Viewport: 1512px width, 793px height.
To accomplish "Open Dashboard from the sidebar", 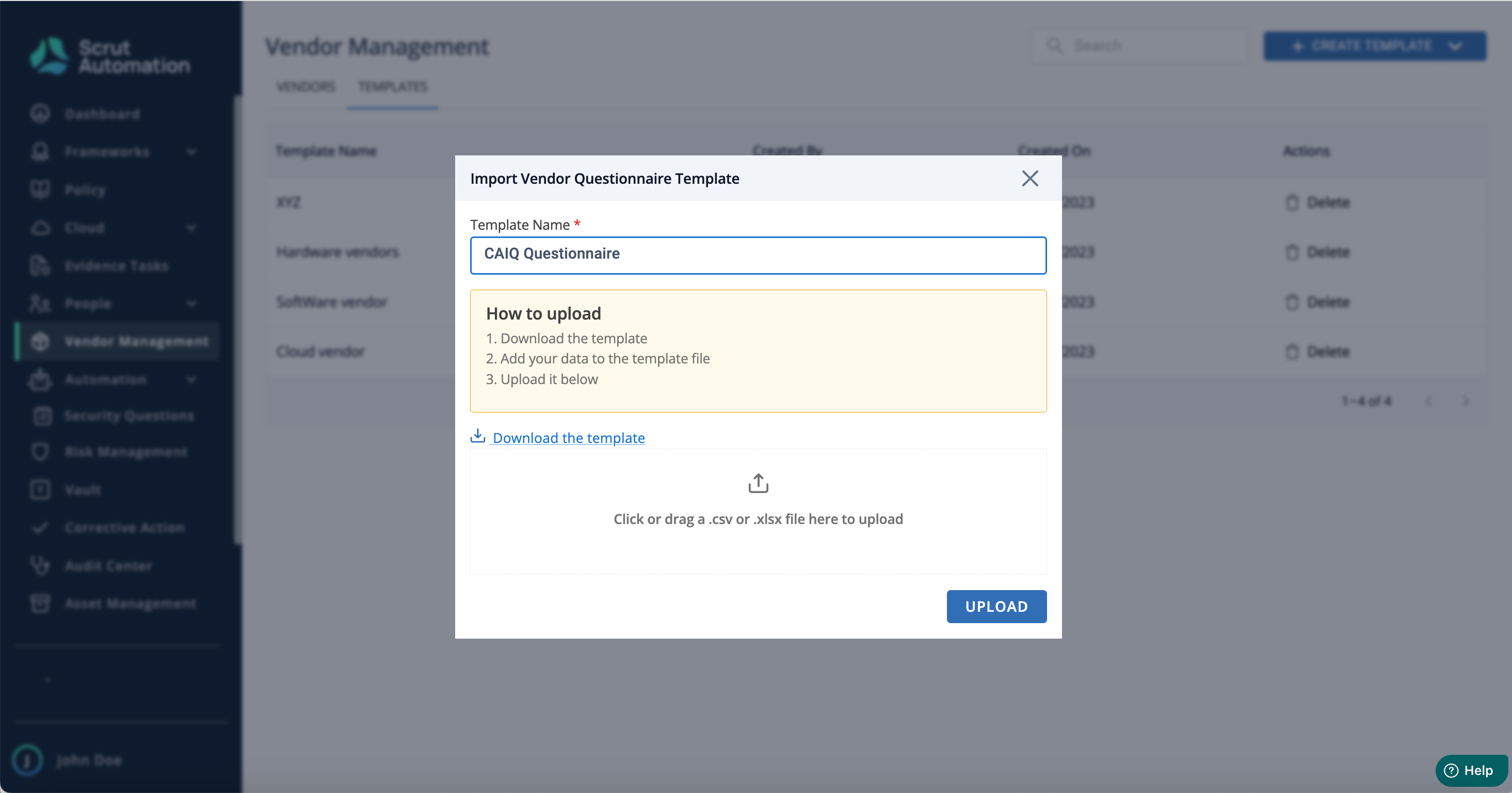I will coord(102,114).
